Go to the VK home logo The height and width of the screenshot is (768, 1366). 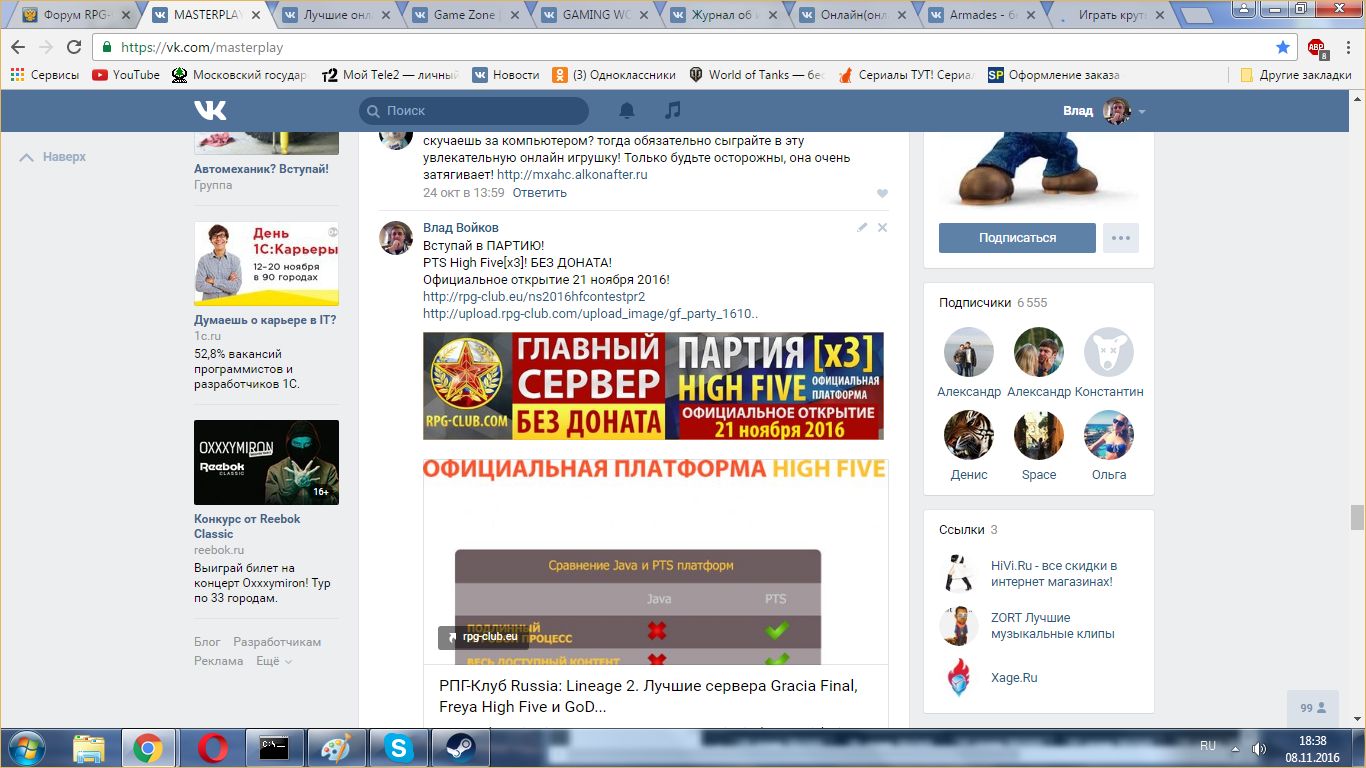(x=210, y=110)
